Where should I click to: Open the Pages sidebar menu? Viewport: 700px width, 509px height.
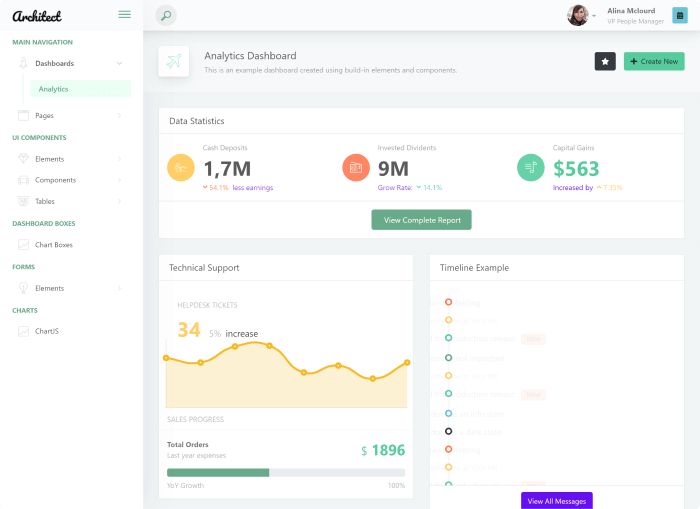71,115
